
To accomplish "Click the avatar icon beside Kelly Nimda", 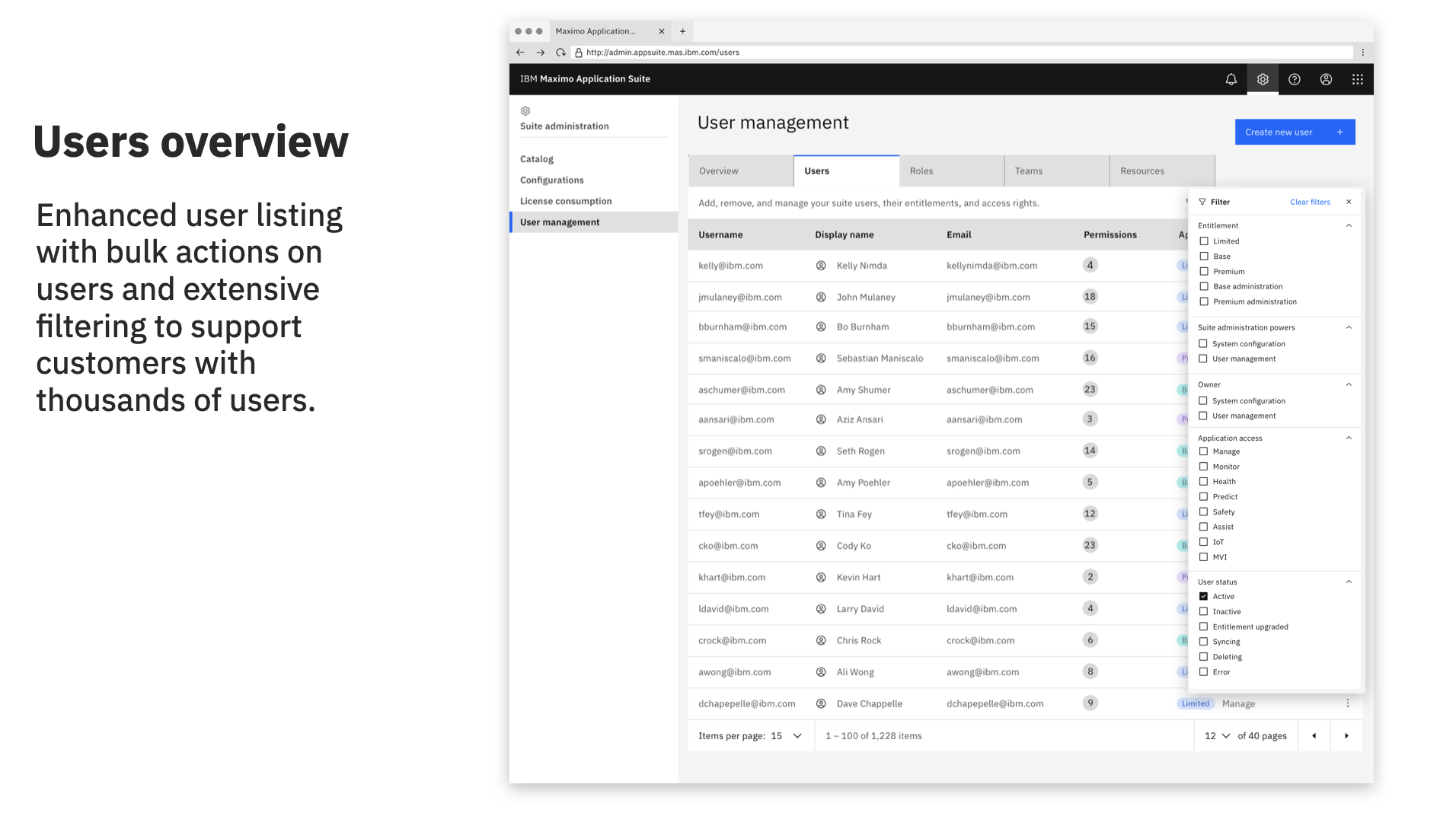I will (821, 266).
